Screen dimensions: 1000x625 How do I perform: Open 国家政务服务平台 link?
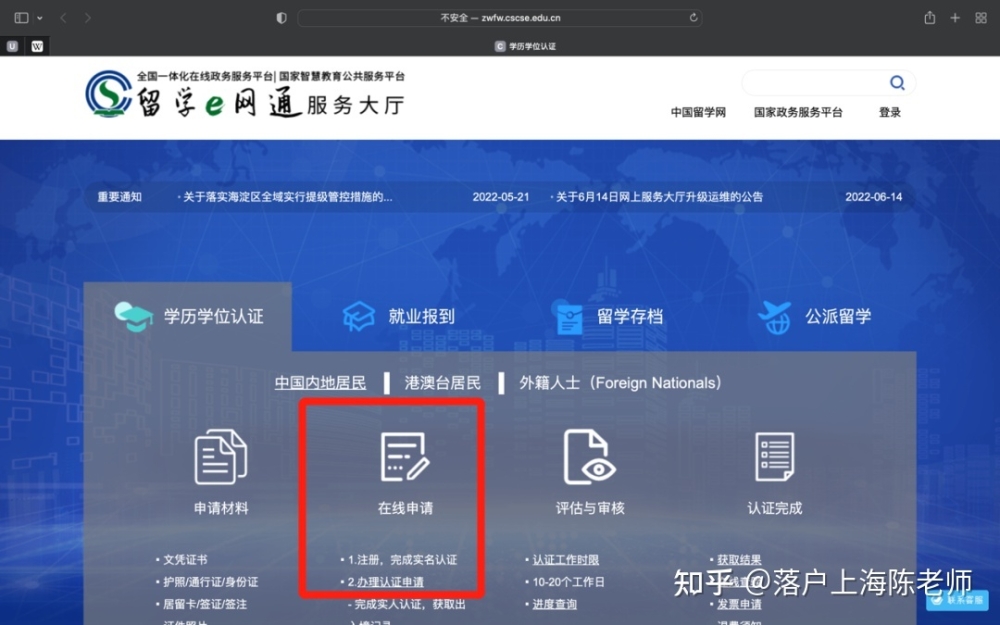[798, 112]
